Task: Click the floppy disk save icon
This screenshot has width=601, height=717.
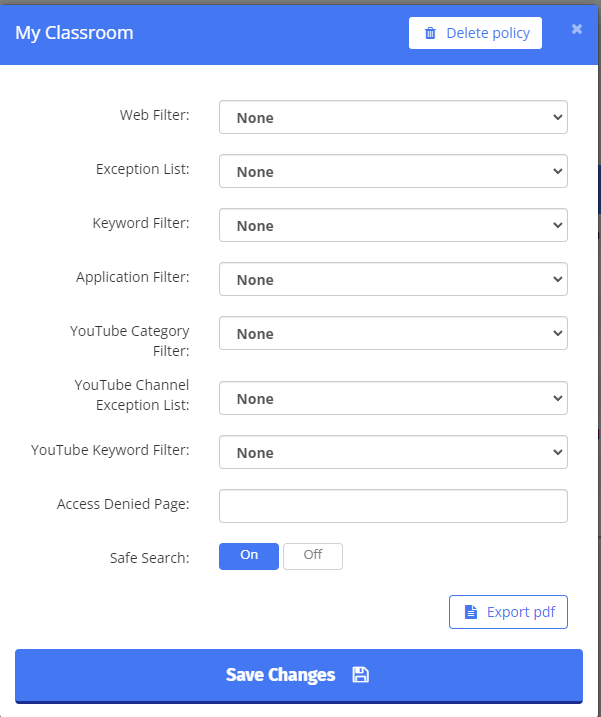Action: [x=360, y=674]
